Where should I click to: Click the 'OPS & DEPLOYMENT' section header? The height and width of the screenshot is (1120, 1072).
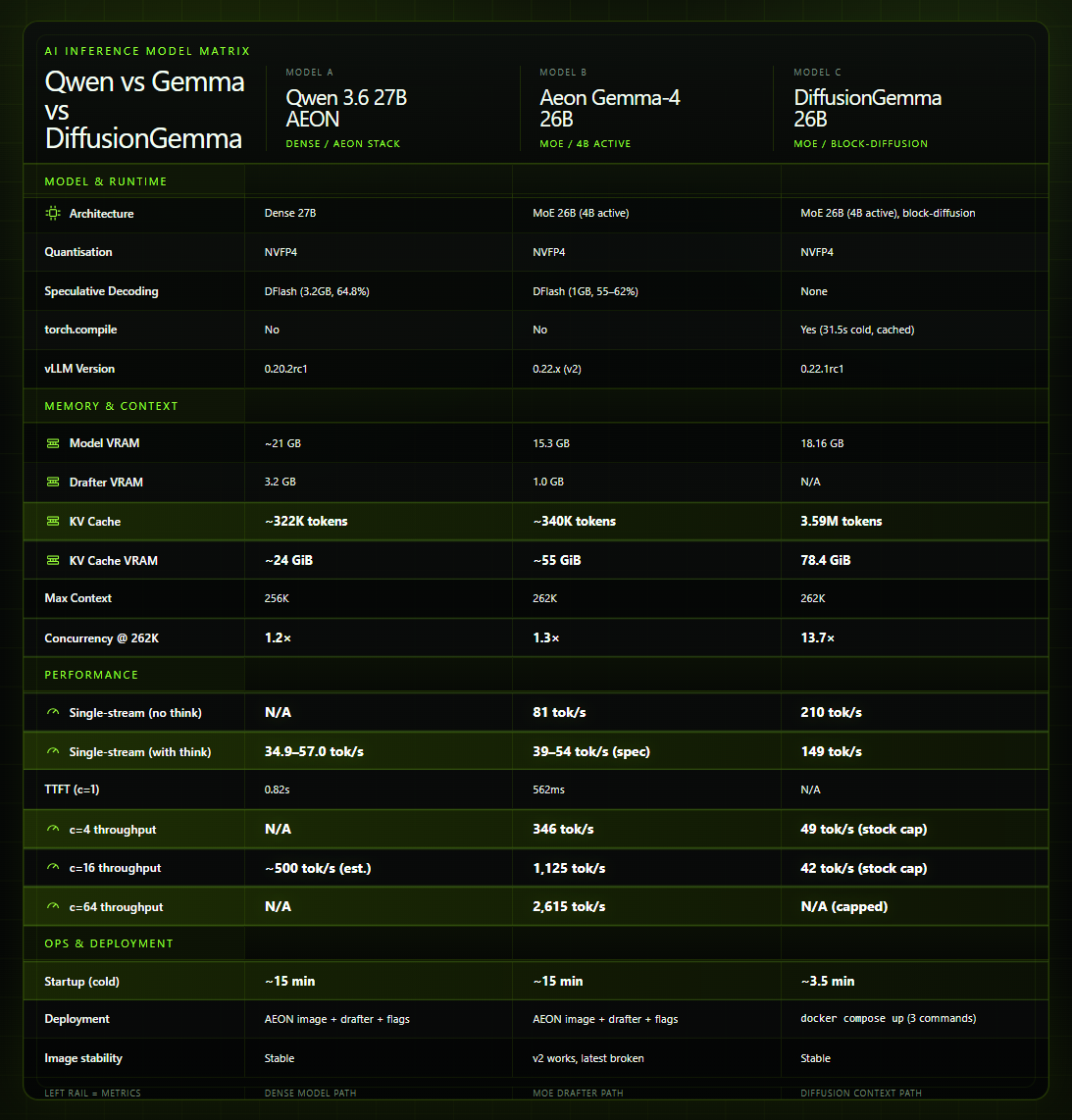click(109, 943)
